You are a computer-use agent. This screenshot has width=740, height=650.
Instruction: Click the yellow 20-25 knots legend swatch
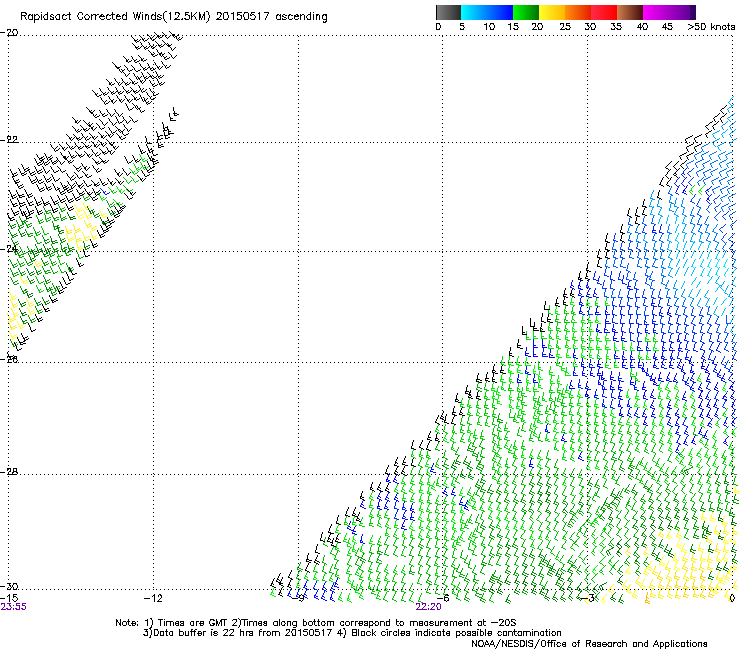coord(552,12)
